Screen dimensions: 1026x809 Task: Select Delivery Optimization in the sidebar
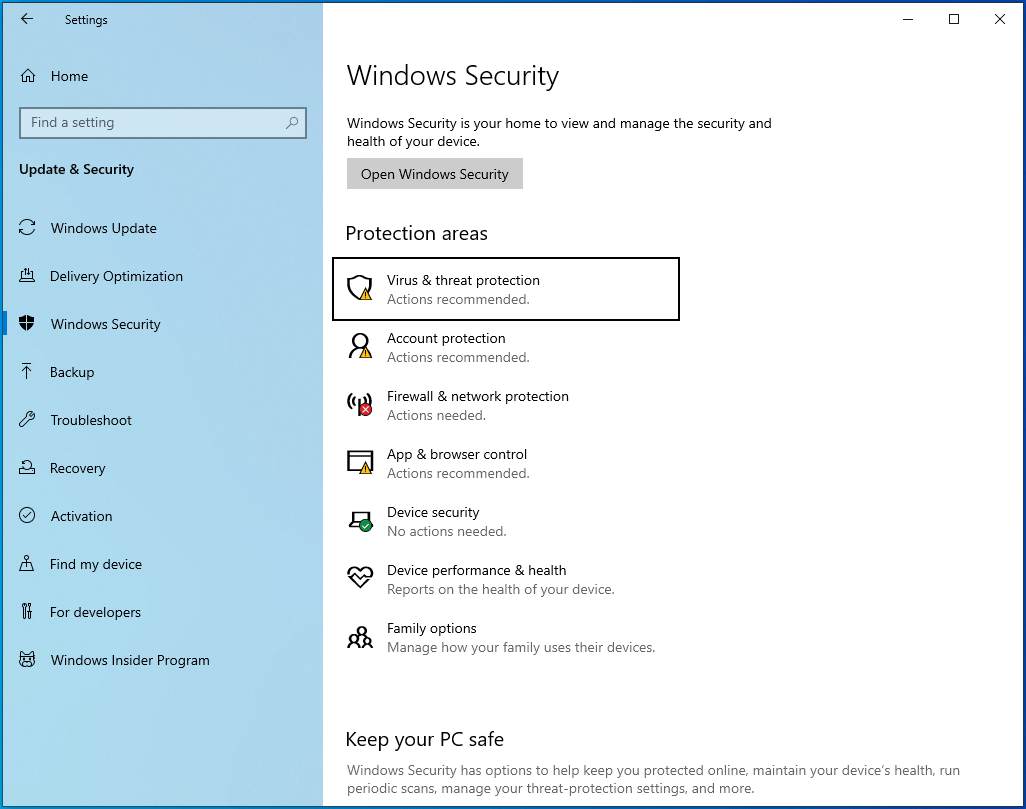point(116,276)
